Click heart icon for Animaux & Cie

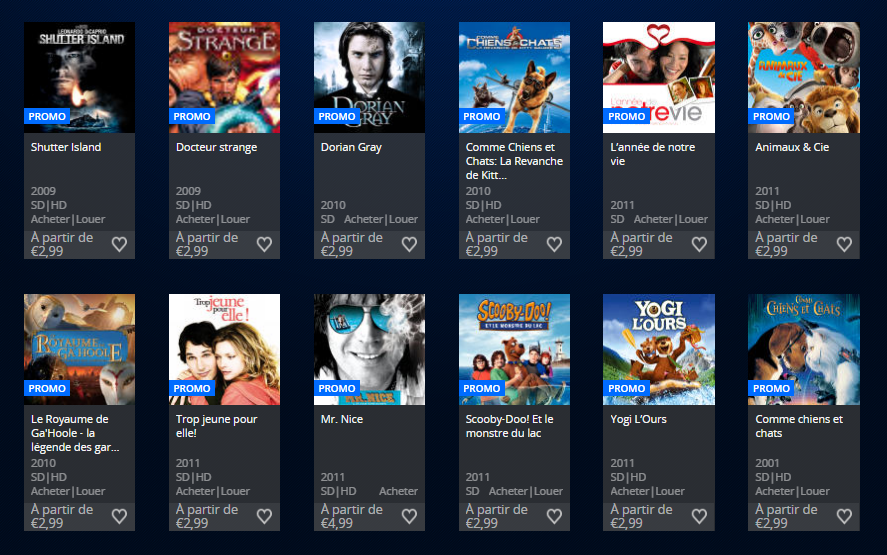point(844,244)
